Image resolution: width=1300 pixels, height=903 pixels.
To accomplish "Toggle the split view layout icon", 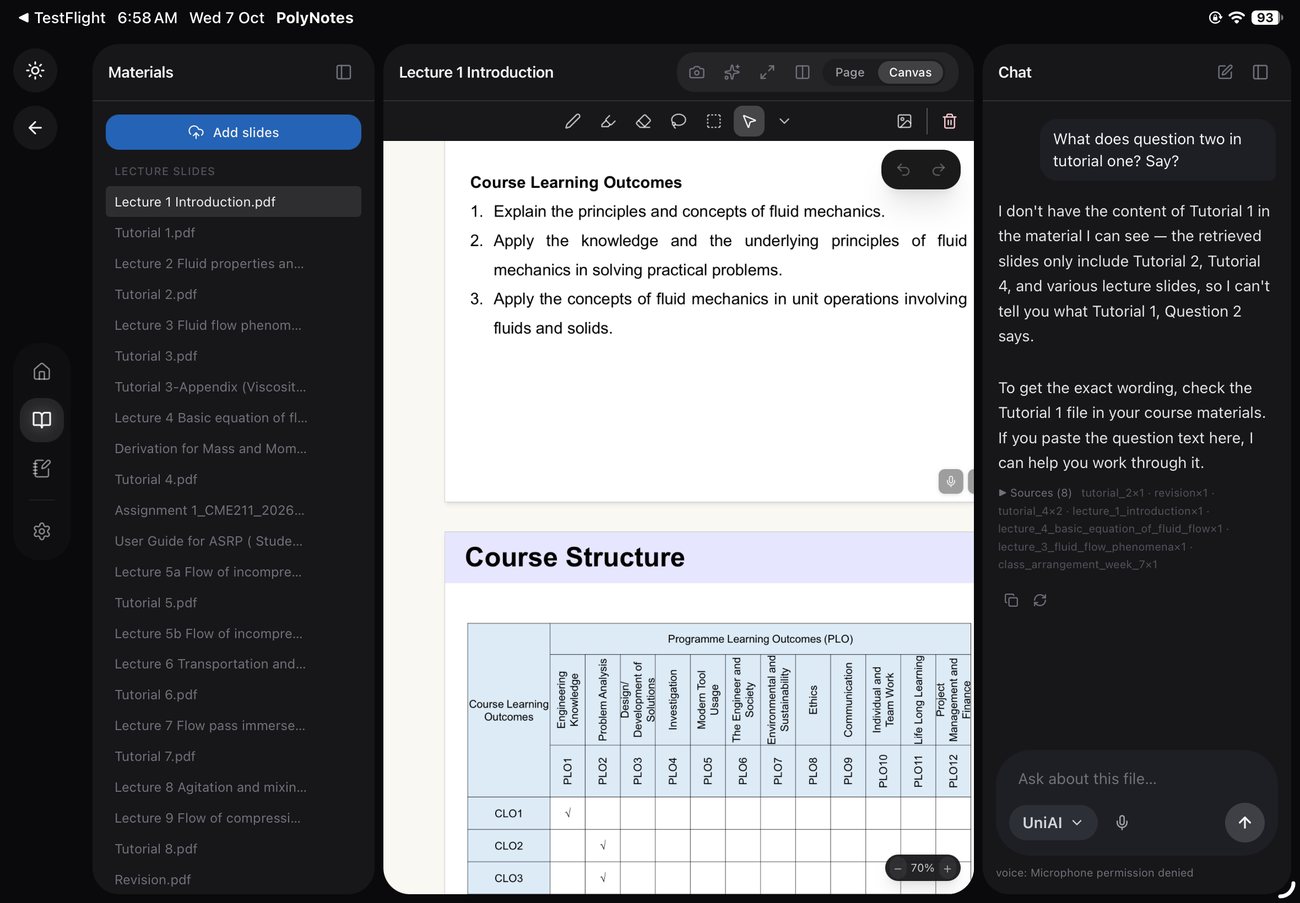I will point(802,72).
